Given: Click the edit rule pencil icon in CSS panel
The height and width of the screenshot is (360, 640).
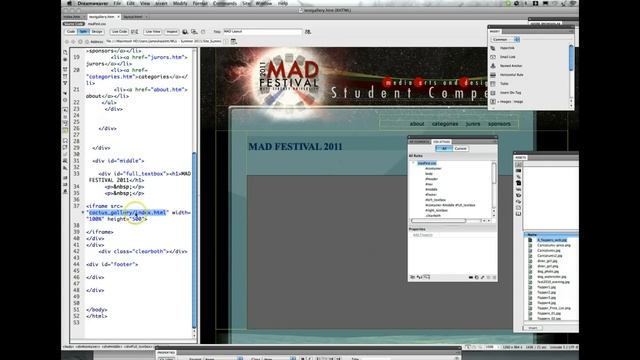Looking at the screenshot, I should [482, 277].
